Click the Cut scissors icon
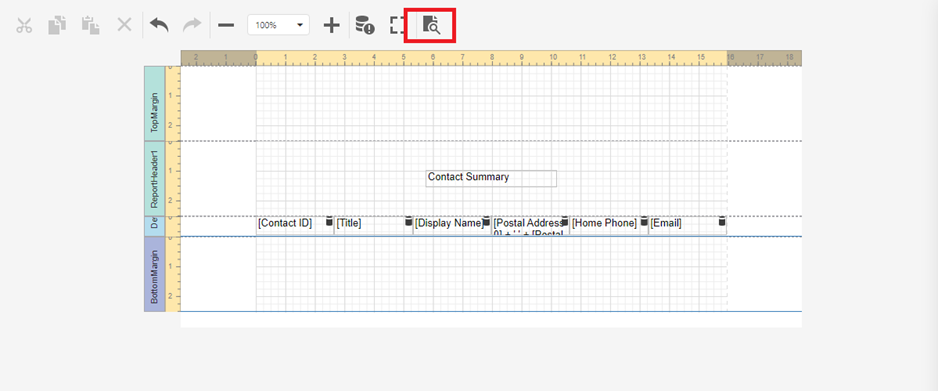Image resolution: width=938 pixels, height=391 pixels. point(24,25)
